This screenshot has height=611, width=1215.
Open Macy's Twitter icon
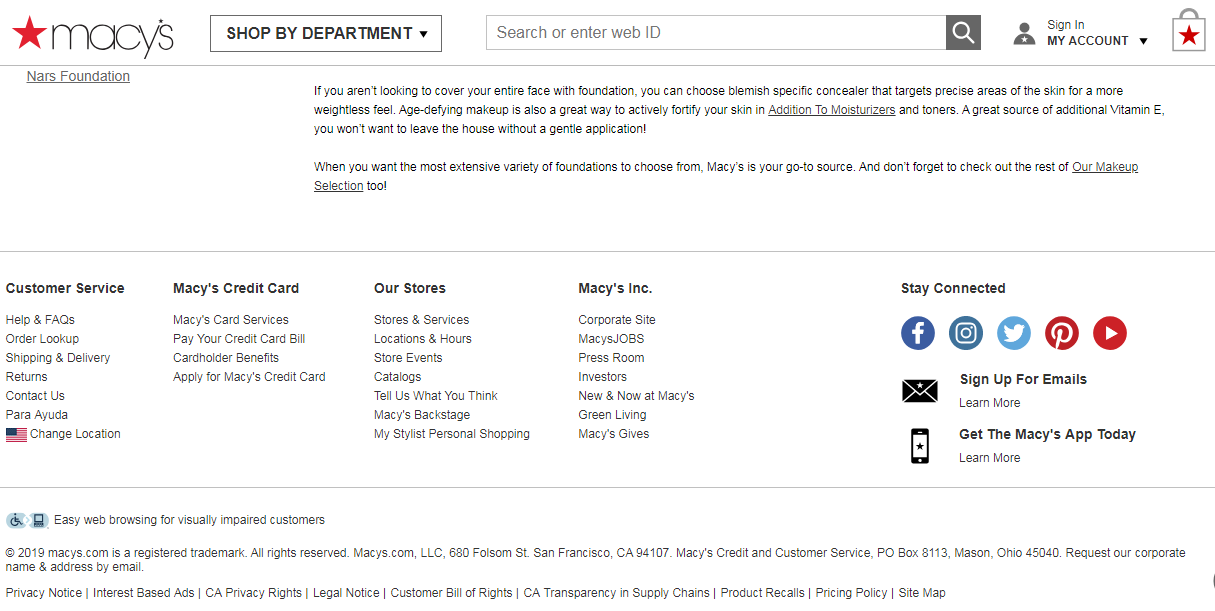1014,333
